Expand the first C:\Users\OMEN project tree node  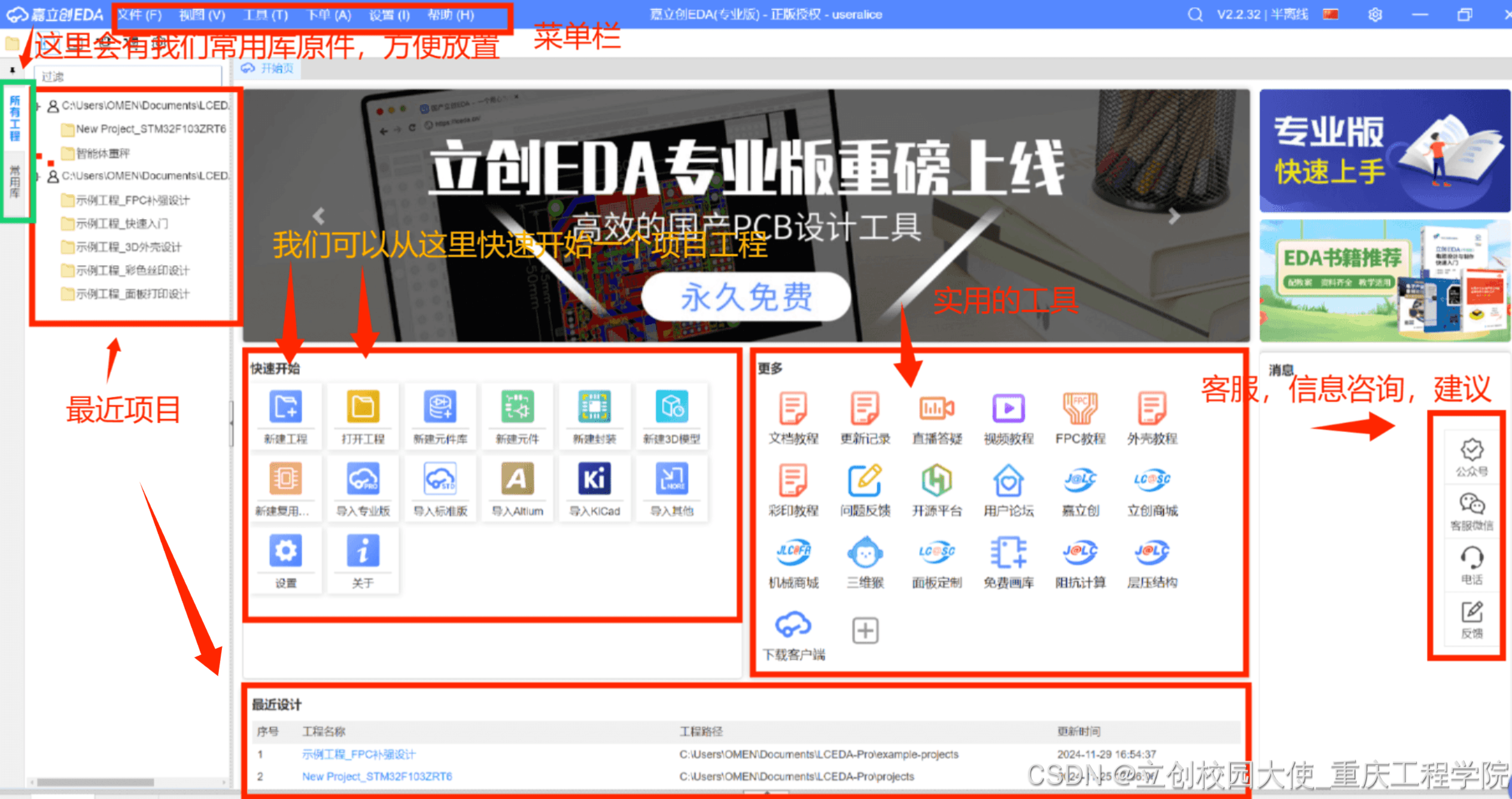point(38,106)
